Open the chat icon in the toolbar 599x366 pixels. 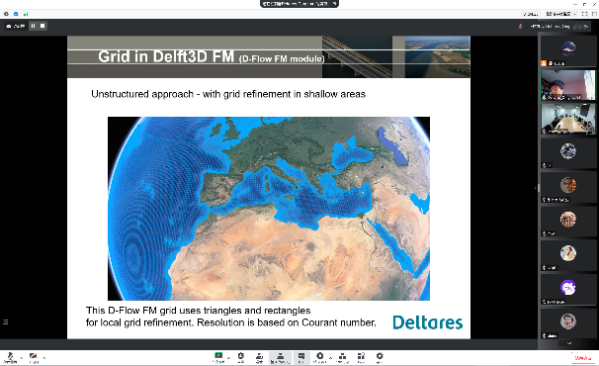click(x=301, y=357)
